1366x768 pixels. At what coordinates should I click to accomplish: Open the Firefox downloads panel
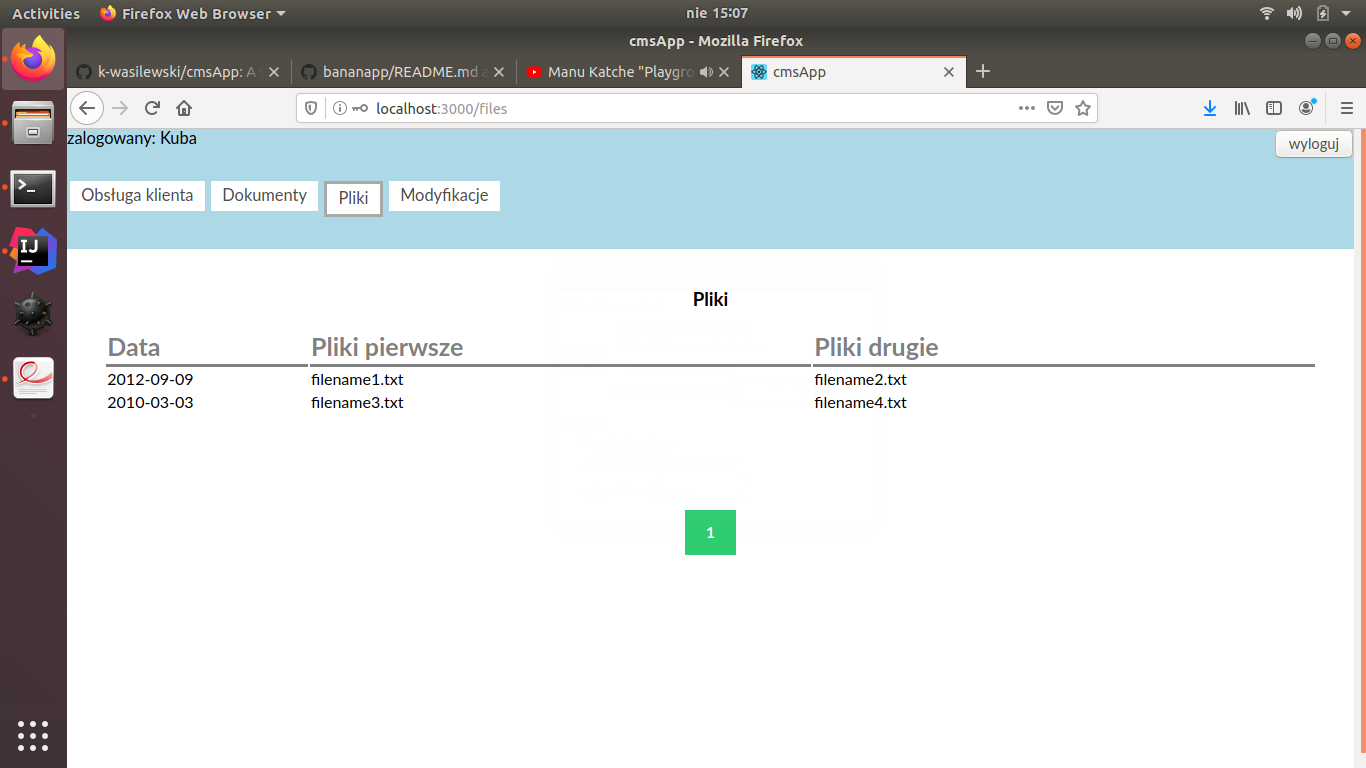1210,108
